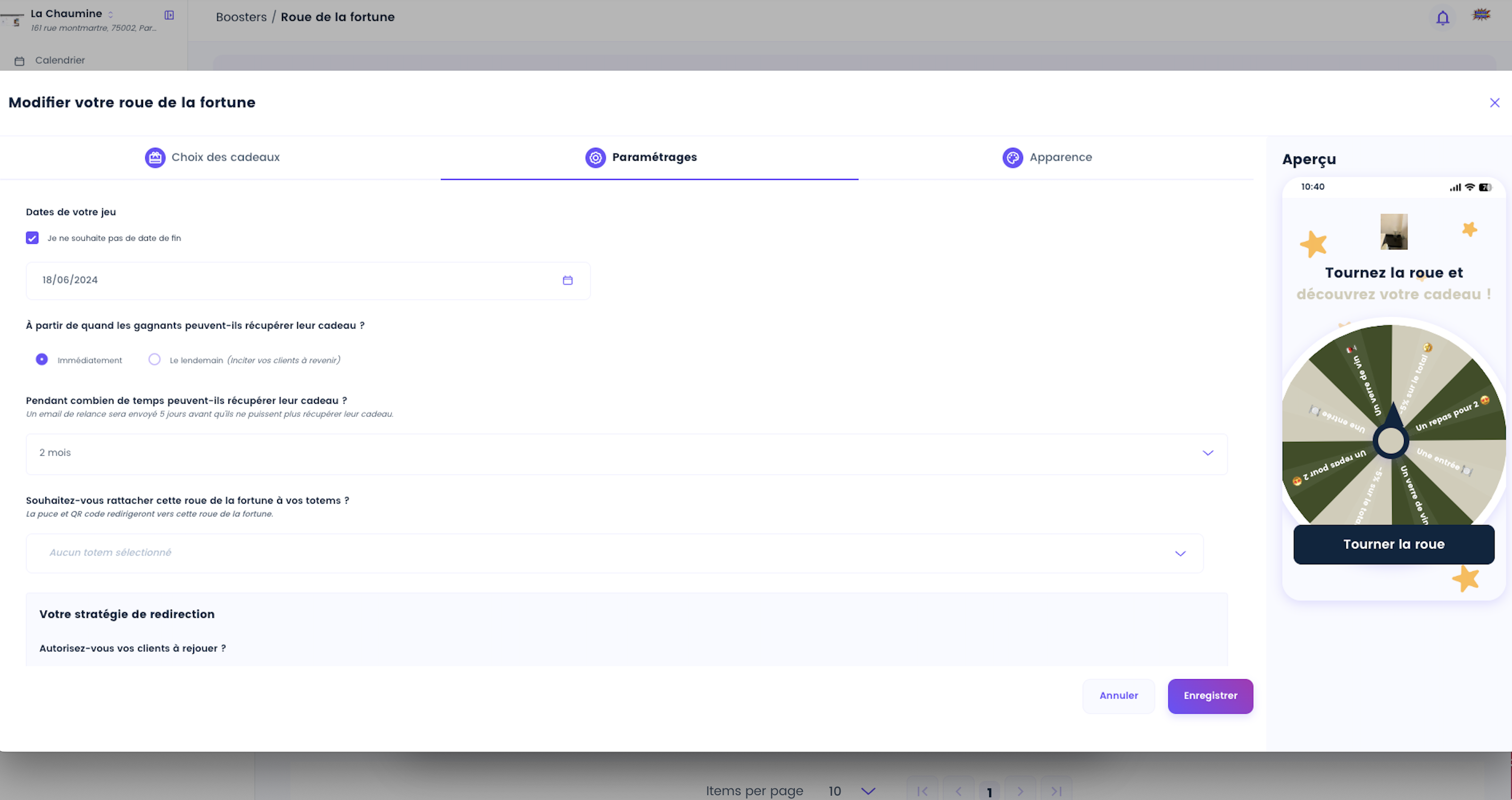The width and height of the screenshot is (1512, 800).
Task: Go to previous page pagination arrow
Action: click(x=958, y=790)
